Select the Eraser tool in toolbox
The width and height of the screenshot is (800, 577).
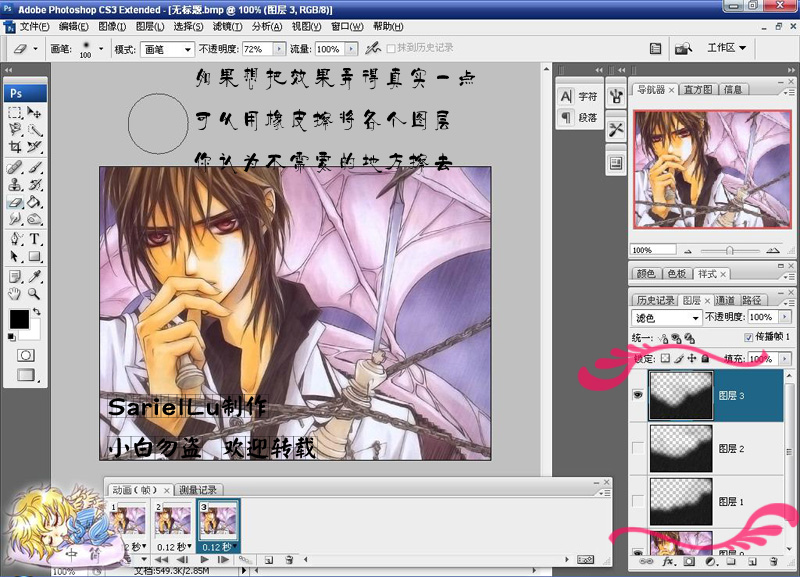tap(15, 202)
